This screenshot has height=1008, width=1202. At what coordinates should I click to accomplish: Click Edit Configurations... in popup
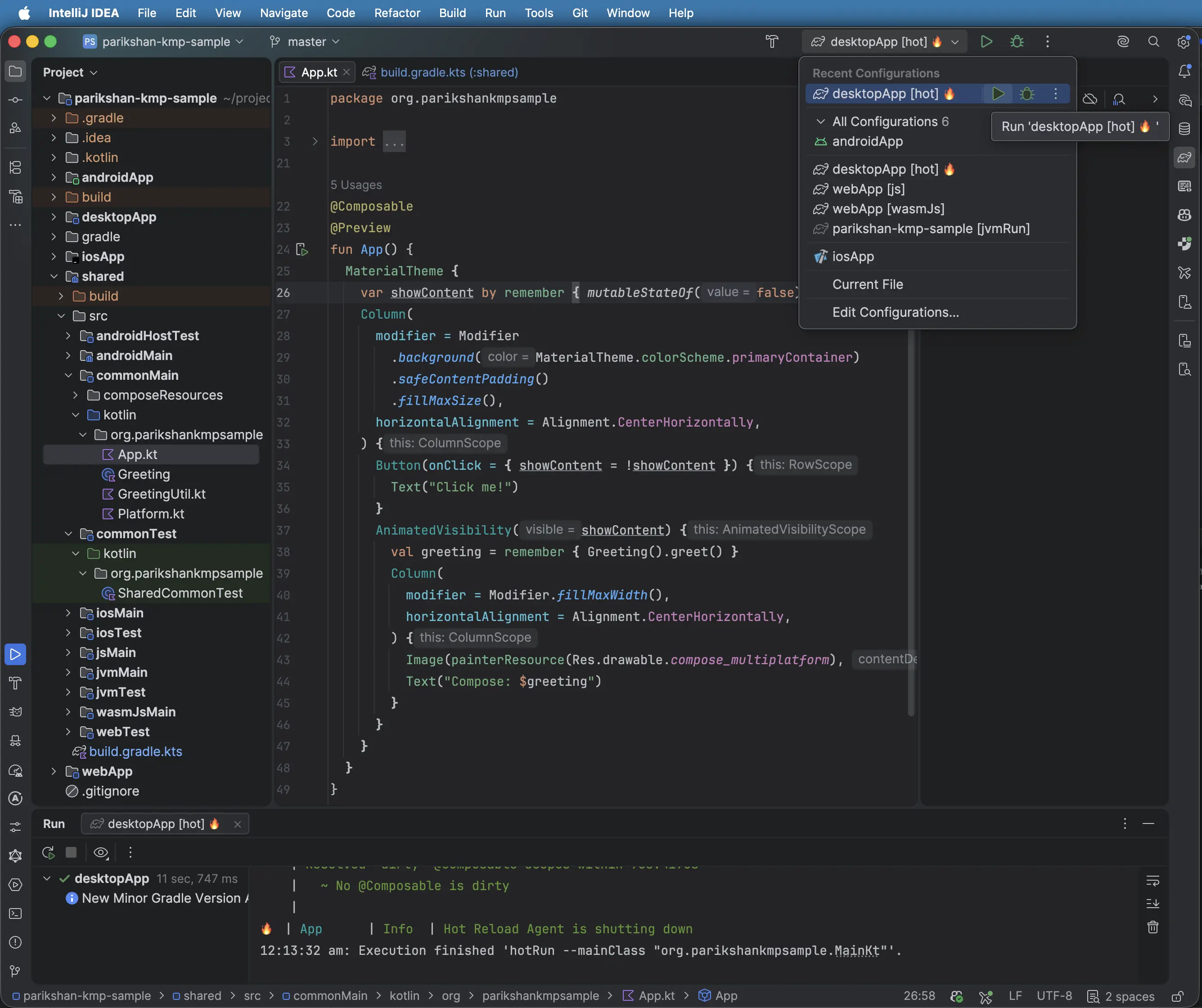(x=896, y=313)
